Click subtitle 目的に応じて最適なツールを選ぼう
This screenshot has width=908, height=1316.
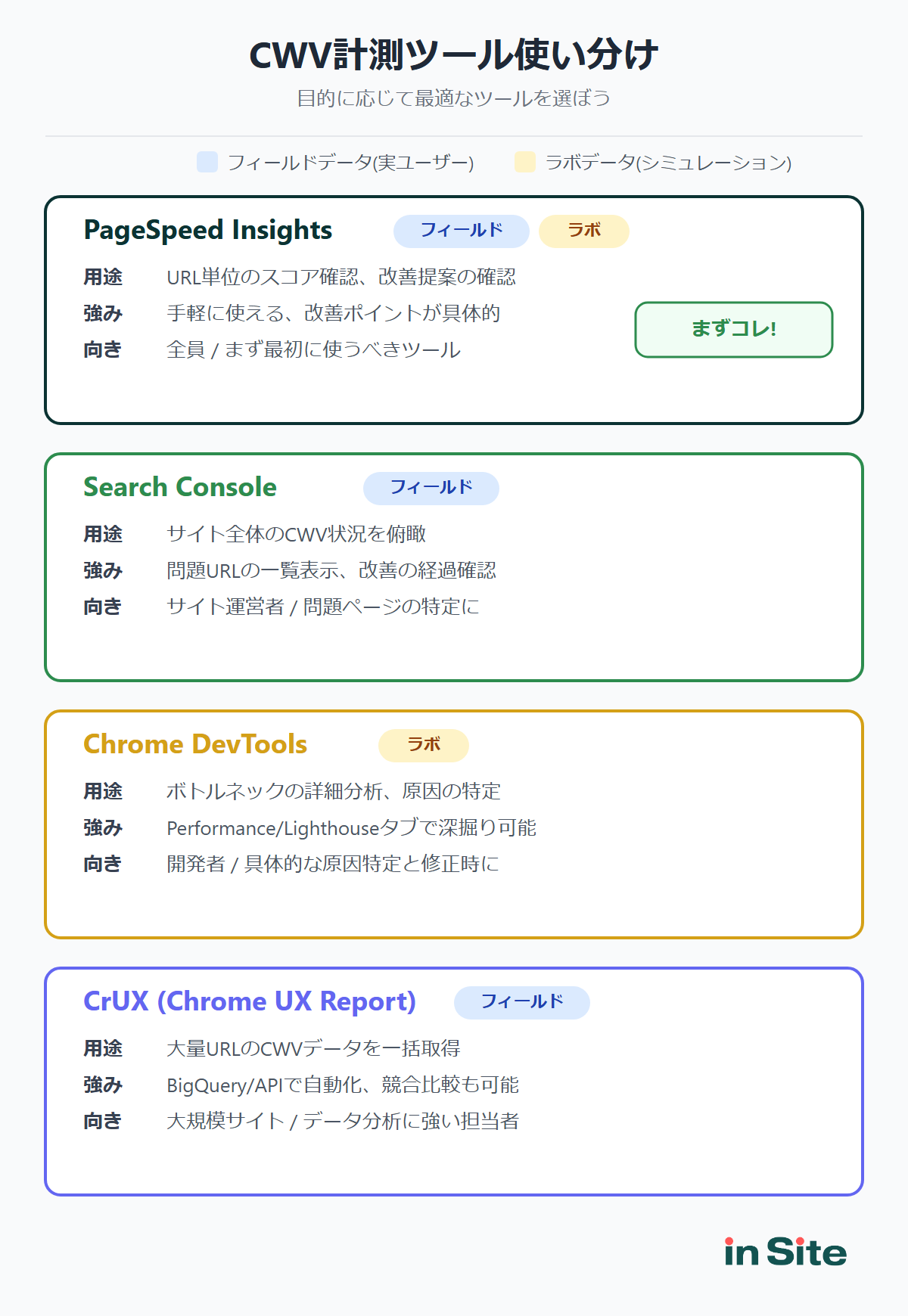tap(454, 98)
